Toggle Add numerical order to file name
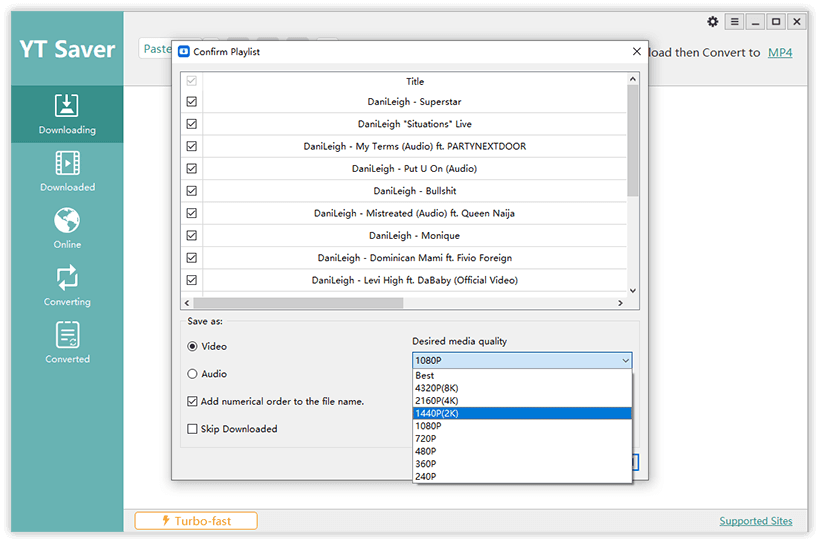The width and height of the screenshot is (820, 543). pyautogui.click(x=192, y=401)
